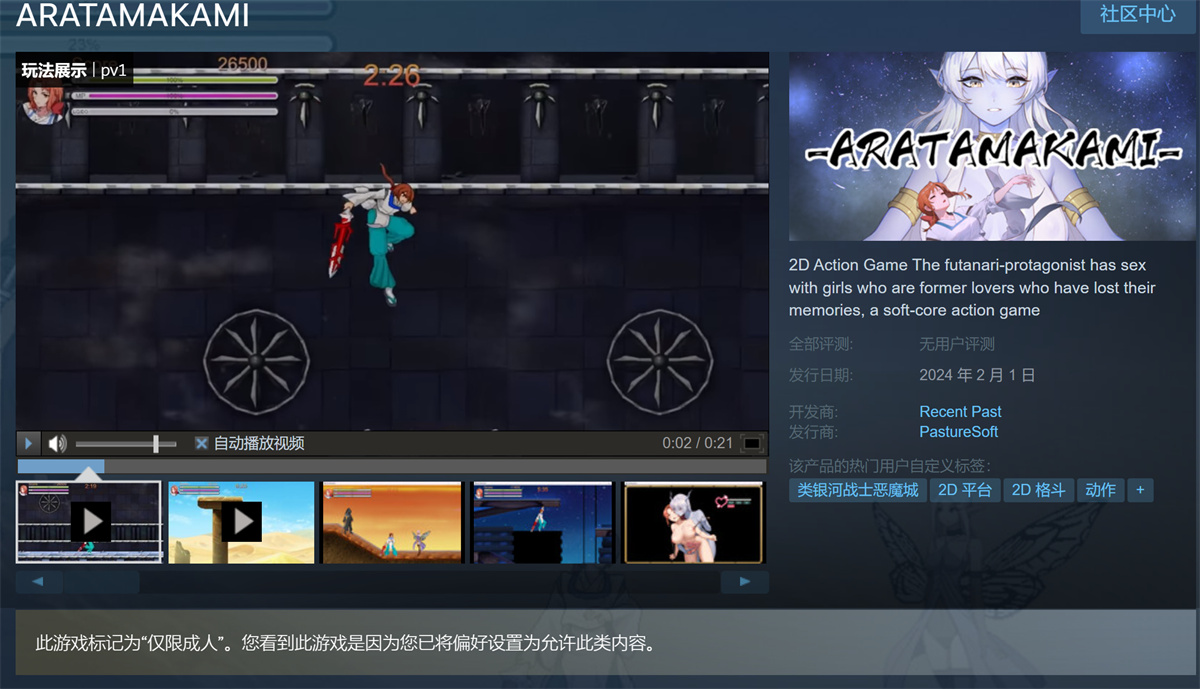This screenshot has width=1200, height=689.
Task: Select the blue night level screenshot thumbnail
Action: point(543,522)
